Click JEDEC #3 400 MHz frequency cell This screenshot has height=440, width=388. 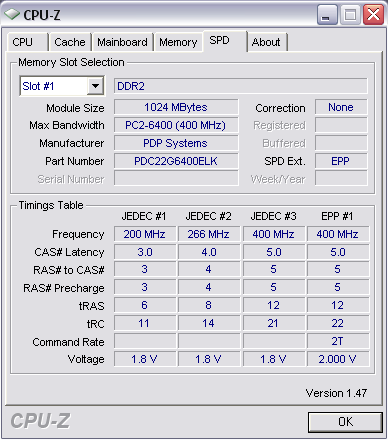click(274, 234)
